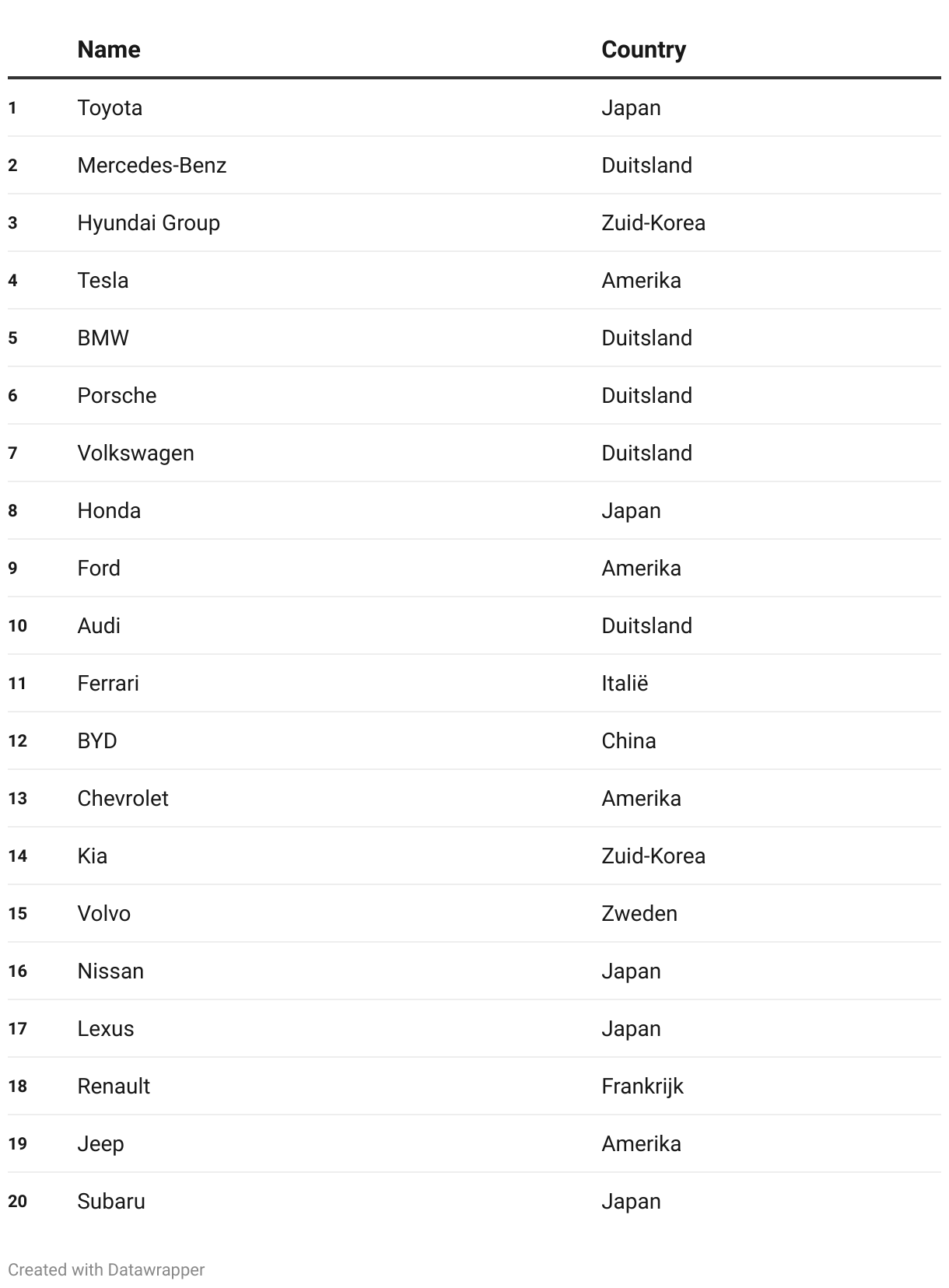Click the Ferrari table entry
The height and width of the screenshot is (1288, 949).
point(108,683)
